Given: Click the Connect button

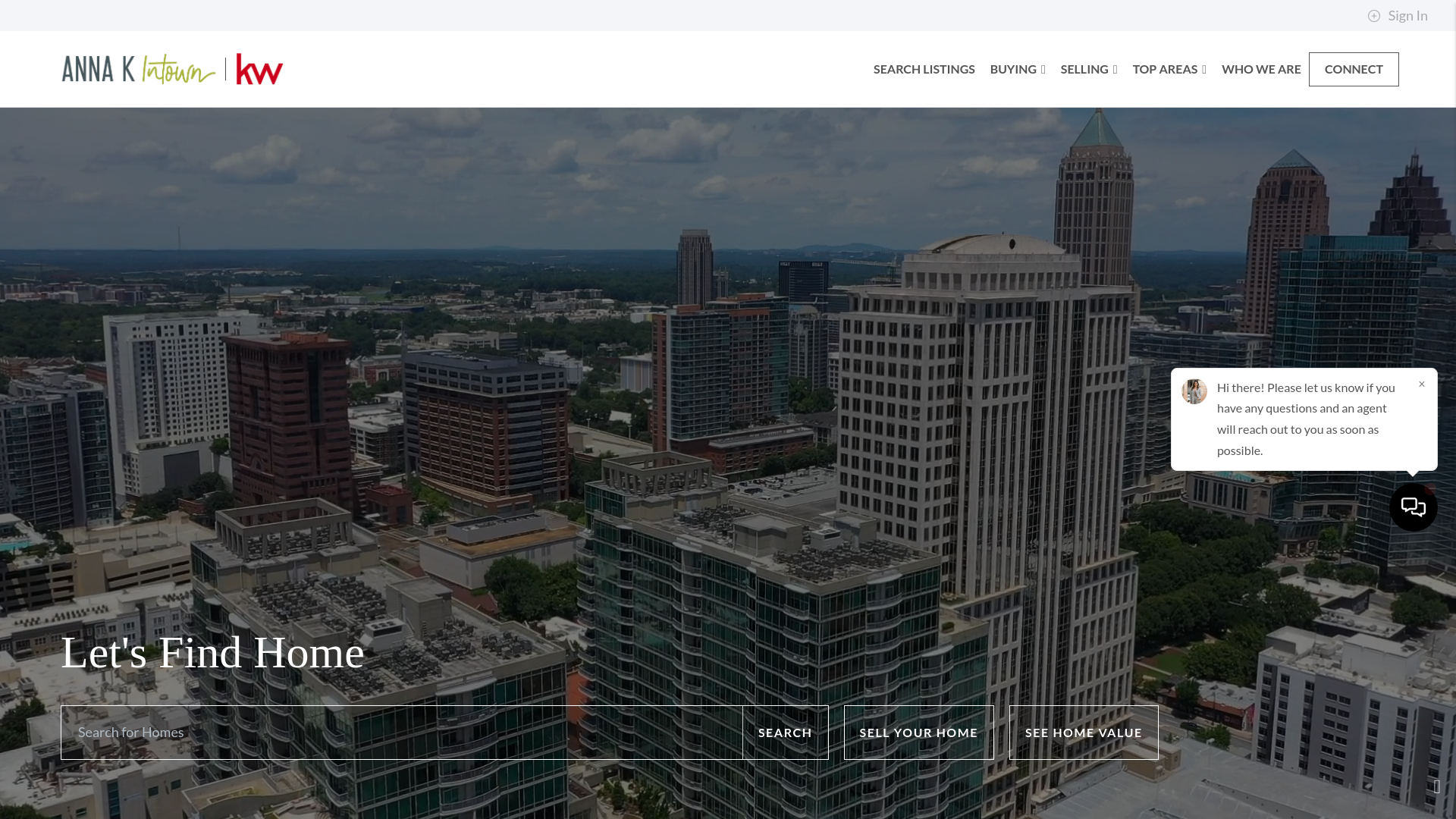Looking at the screenshot, I should [1354, 69].
